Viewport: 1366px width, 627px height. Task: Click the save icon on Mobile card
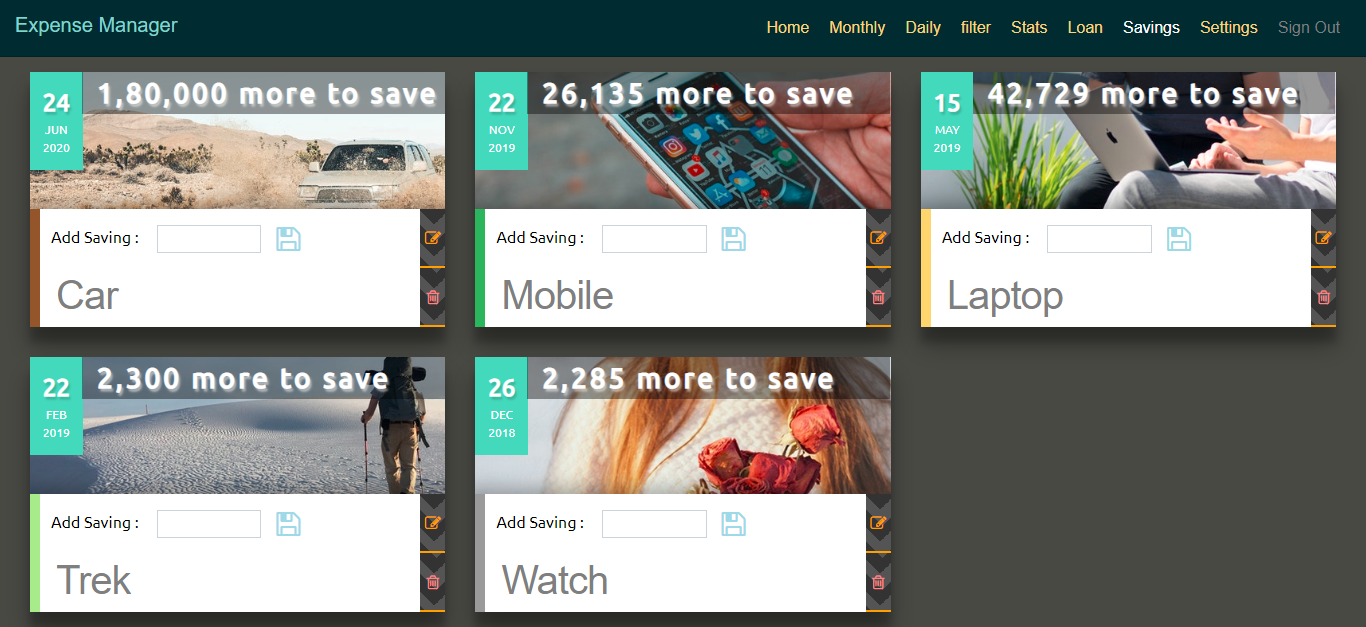click(x=734, y=239)
